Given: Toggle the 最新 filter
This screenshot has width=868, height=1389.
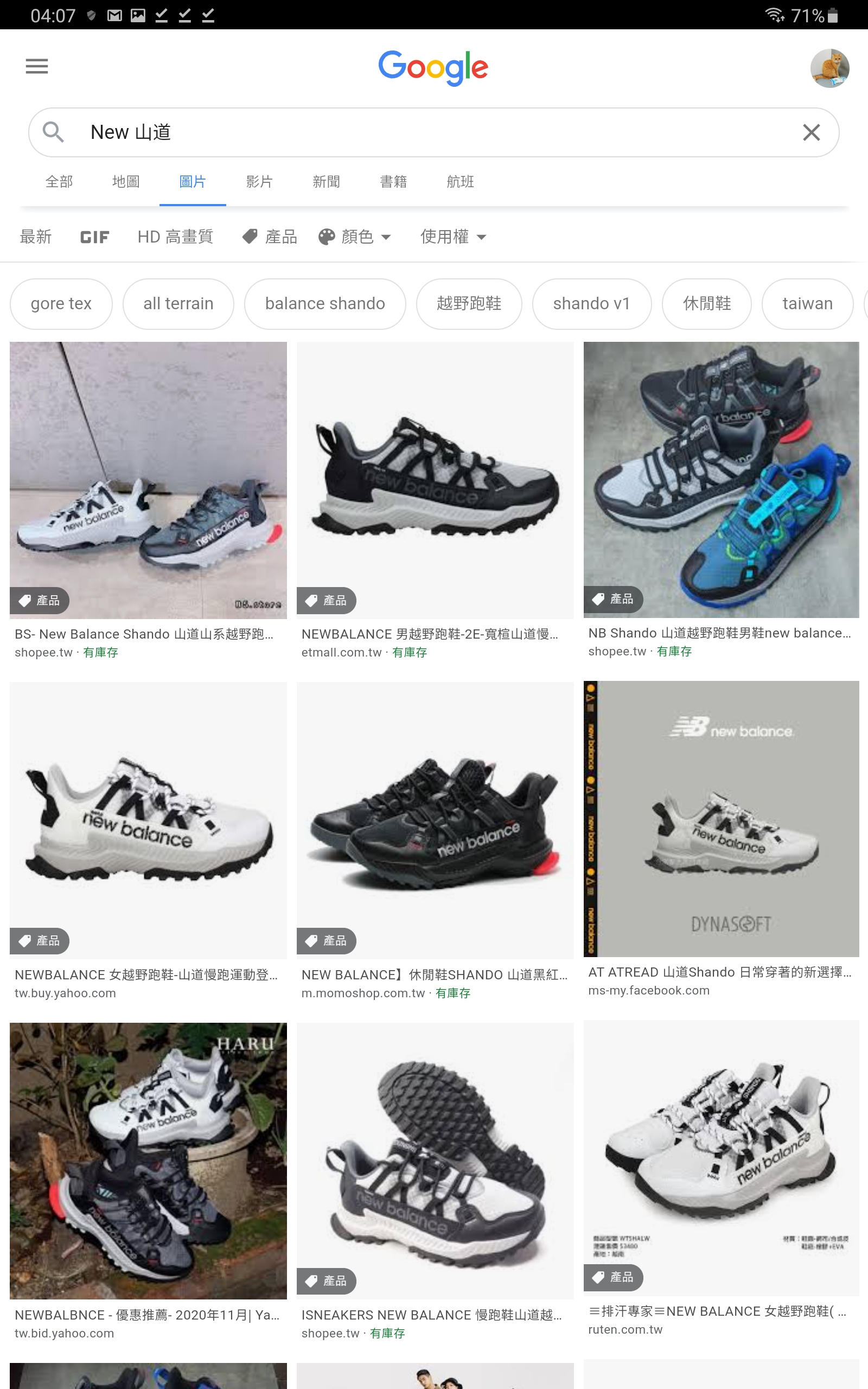Looking at the screenshot, I should click(36, 237).
